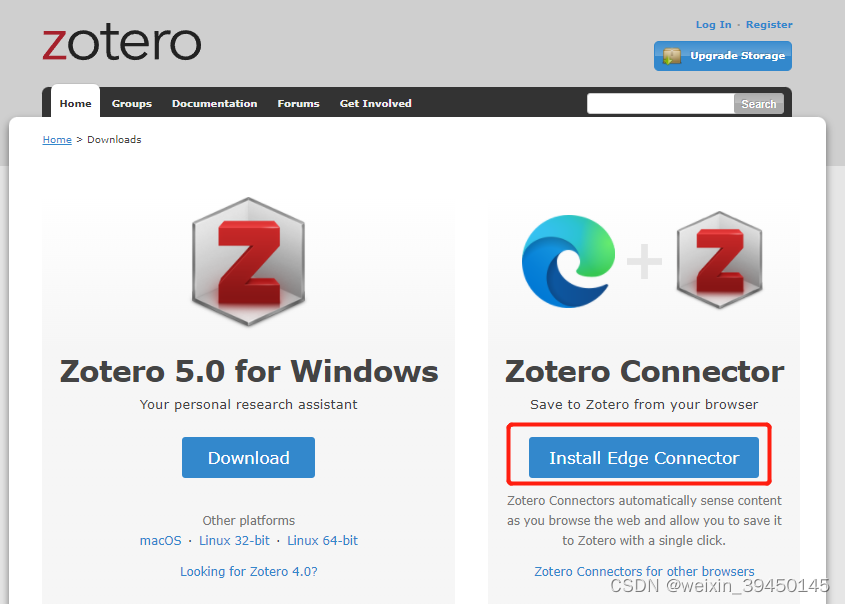Click the Zotero 5.0 for Windows heading

[249, 371]
